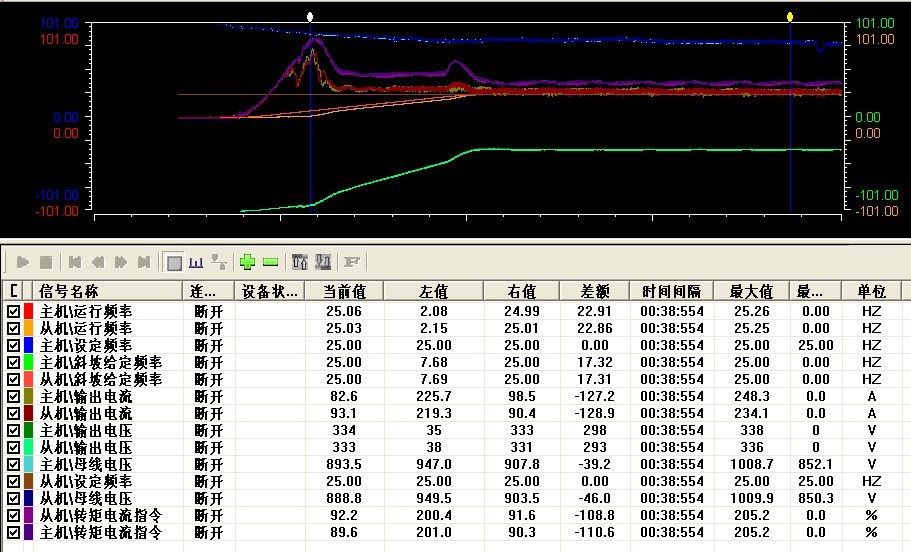The height and width of the screenshot is (552, 911).
Task: Click the 最大值 column header
Action: coord(750,291)
